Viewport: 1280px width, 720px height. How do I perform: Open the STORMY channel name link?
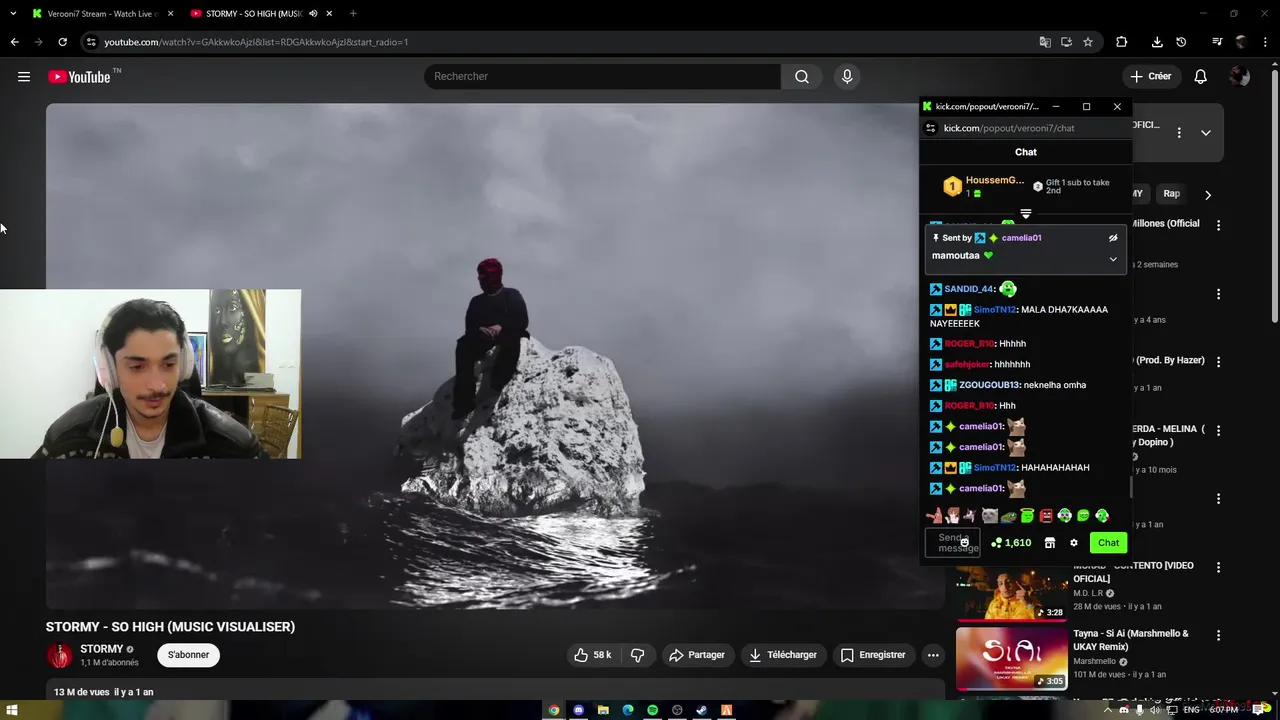pyautogui.click(x=102, y=649)
